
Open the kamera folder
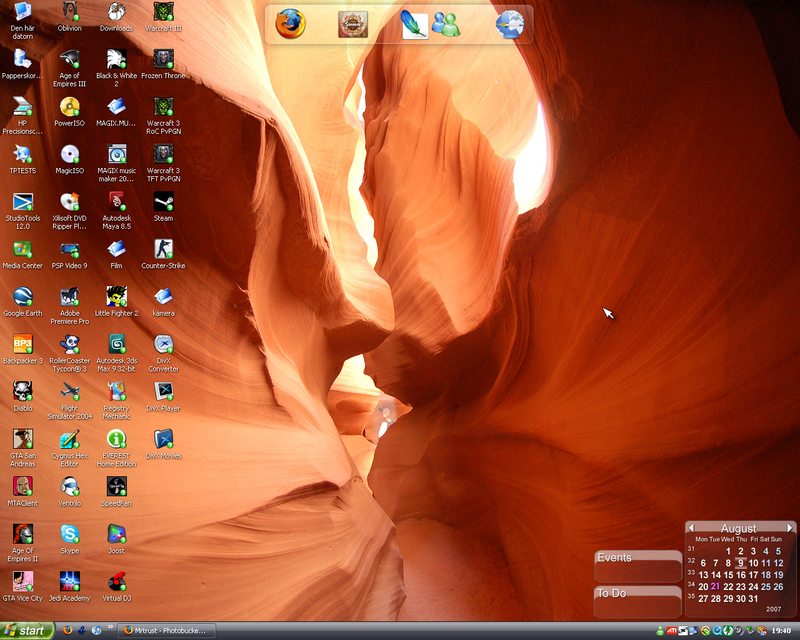coord(163,297)
